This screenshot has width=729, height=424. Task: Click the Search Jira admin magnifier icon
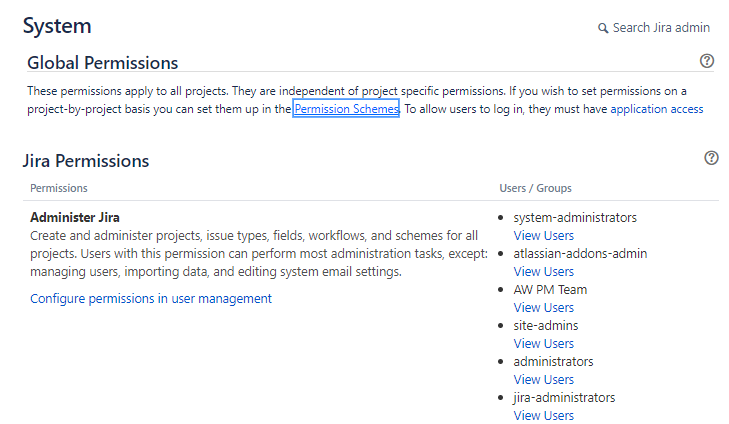(x=603, y=28)
